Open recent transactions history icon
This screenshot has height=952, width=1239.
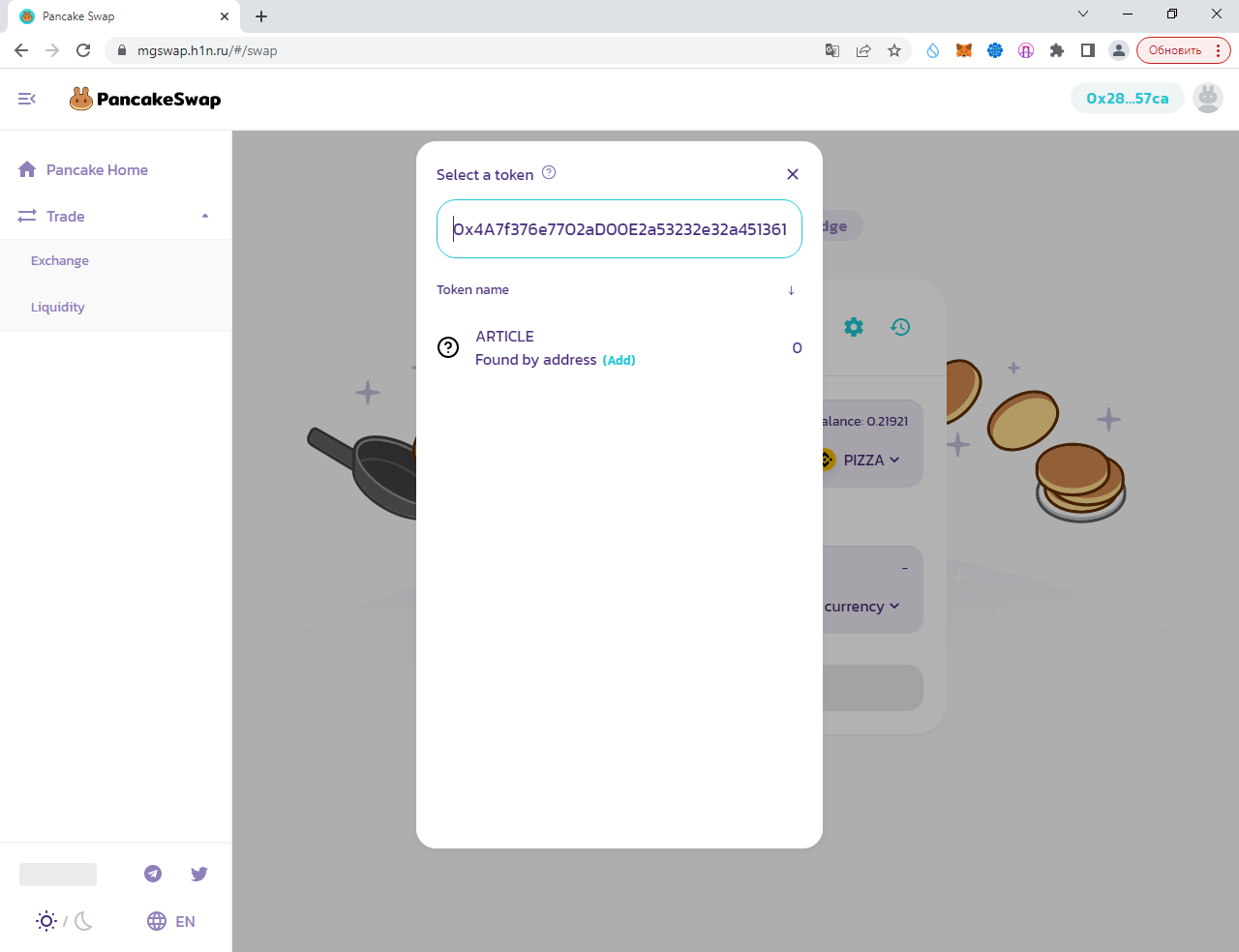click(900, 327)
